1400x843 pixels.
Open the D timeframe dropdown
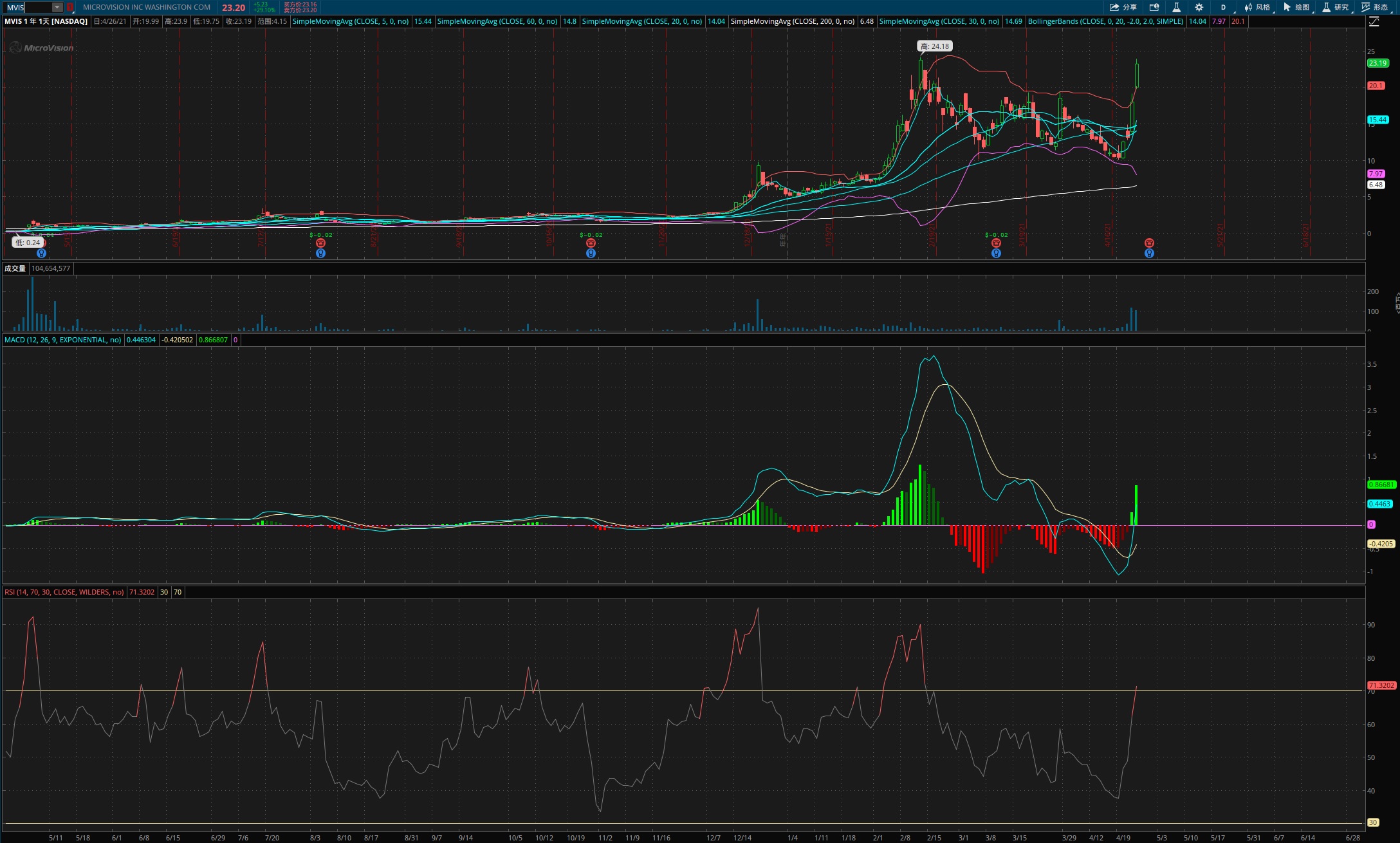1224,7
